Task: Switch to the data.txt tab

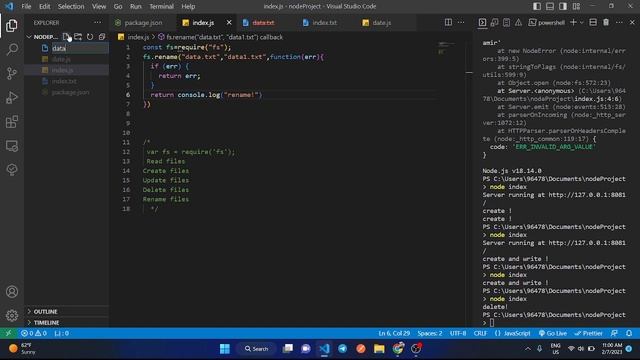Action: [x=263, y=23]
